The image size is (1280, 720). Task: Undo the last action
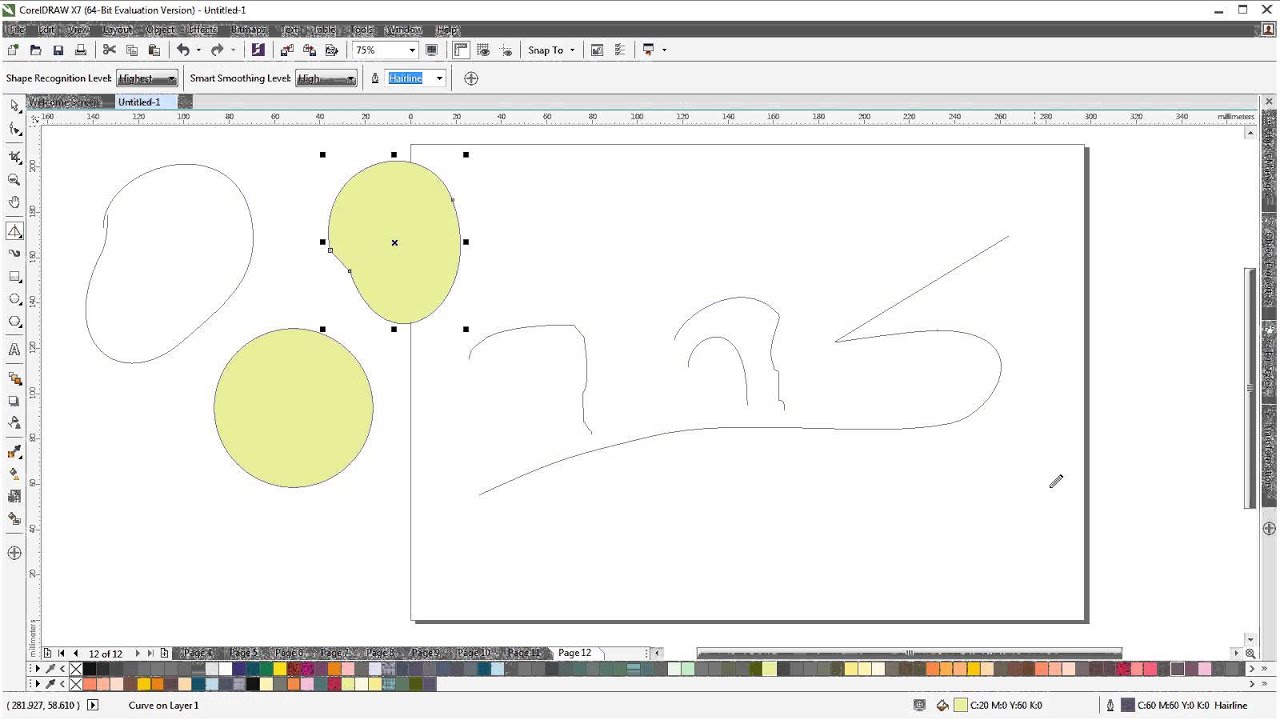tap(183, 50)
